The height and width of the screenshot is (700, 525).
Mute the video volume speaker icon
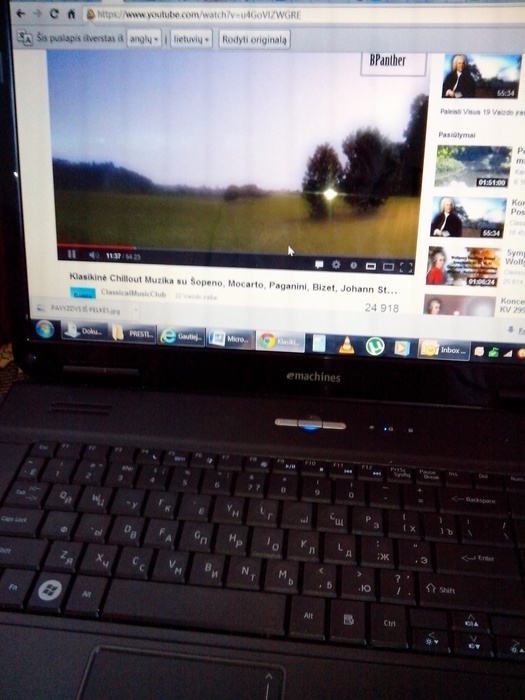(94, 255)
